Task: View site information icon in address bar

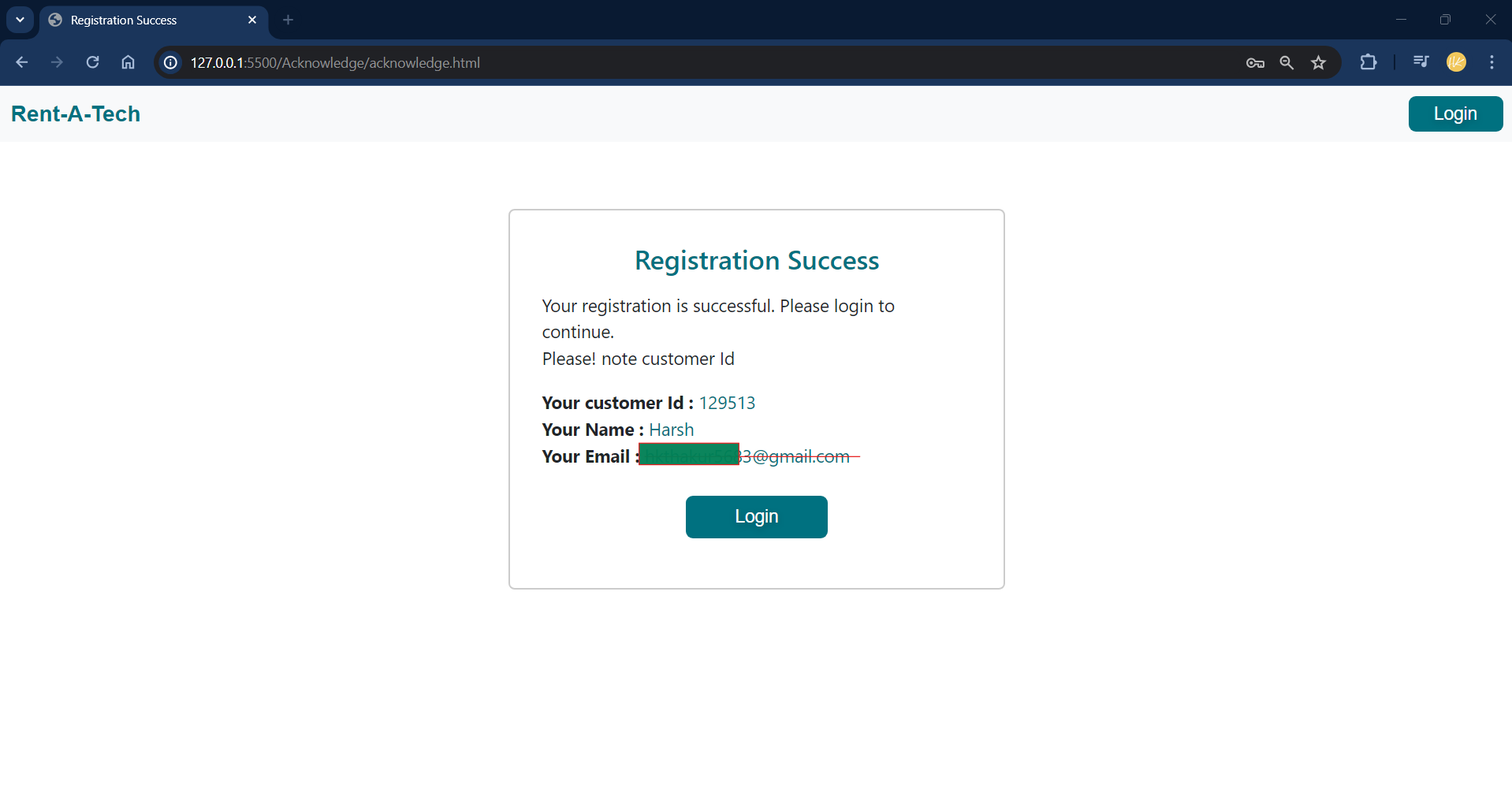Action: click(170, 62)
